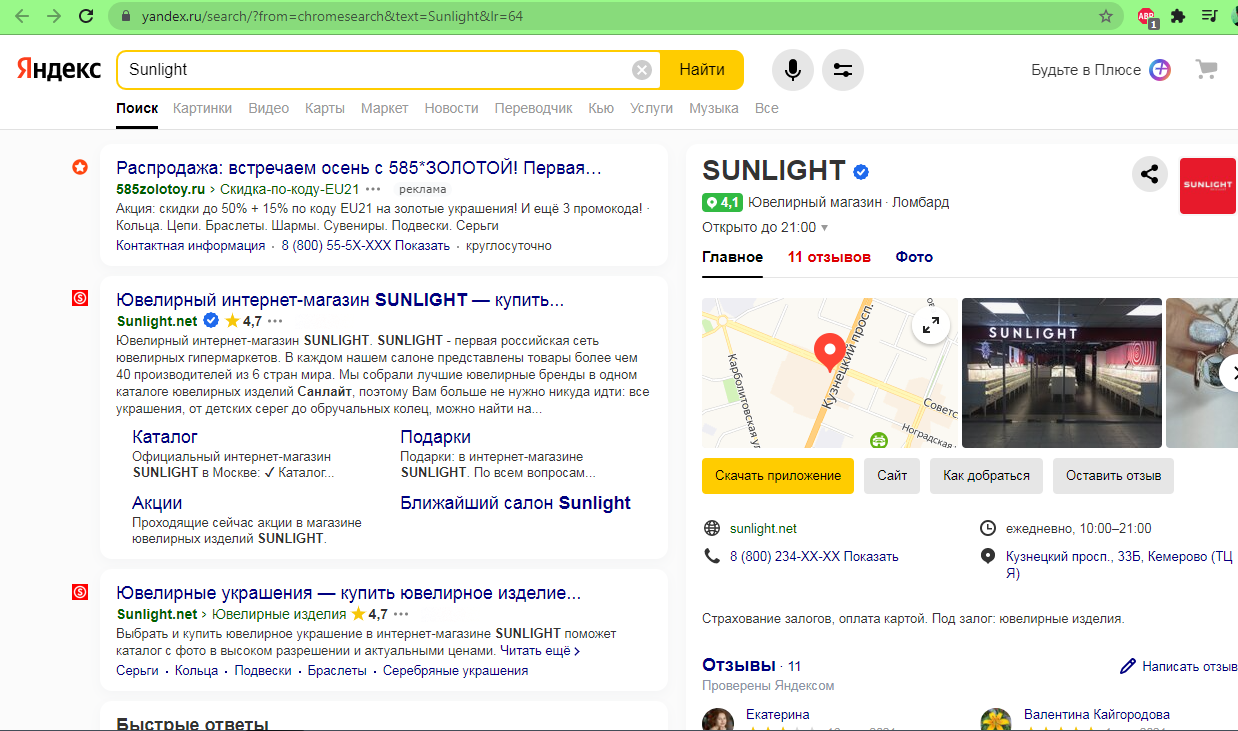The width and height of the screenshot is (1238, 731).
Task: Switch to the Новости search tab
Action: (x=451, y=108)
